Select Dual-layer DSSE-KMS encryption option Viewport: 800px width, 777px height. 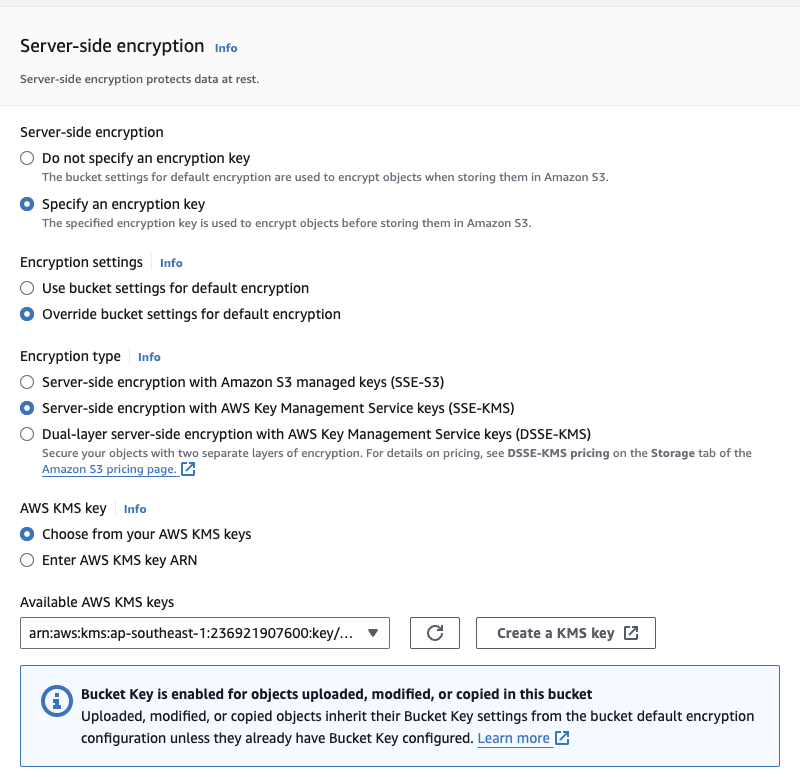click(27, 434)
